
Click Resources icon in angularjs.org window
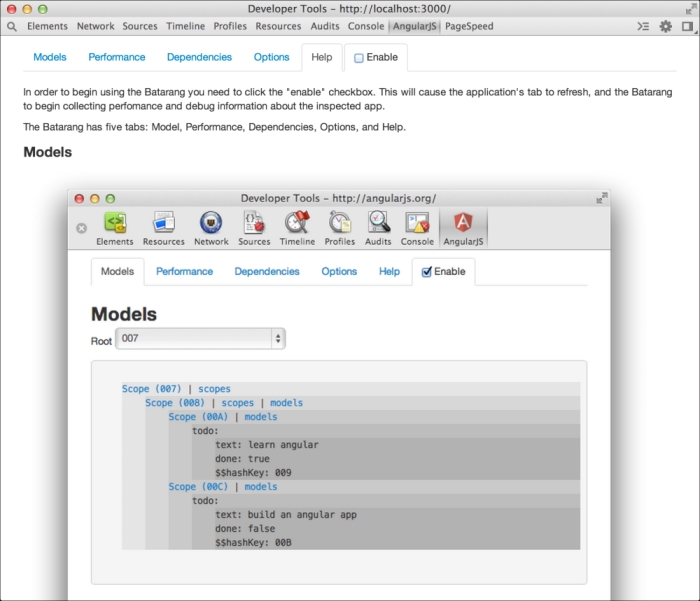point(163,222)
